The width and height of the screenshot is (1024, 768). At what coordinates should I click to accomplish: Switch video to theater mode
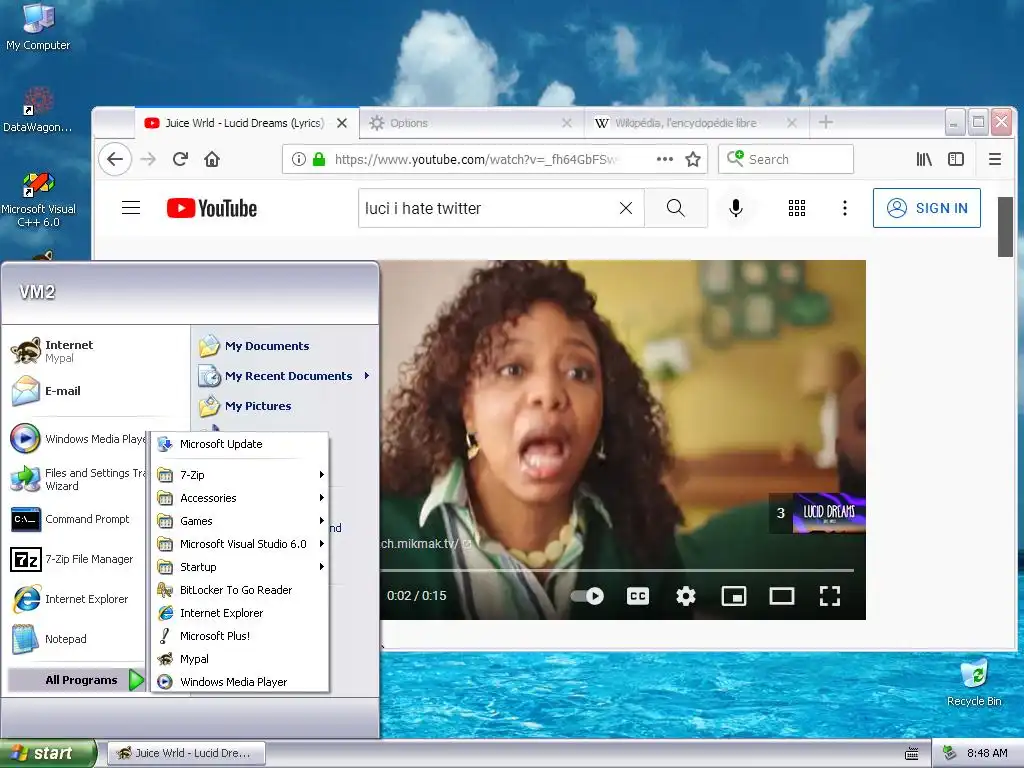pyautogui.click(x=782, y=596)
